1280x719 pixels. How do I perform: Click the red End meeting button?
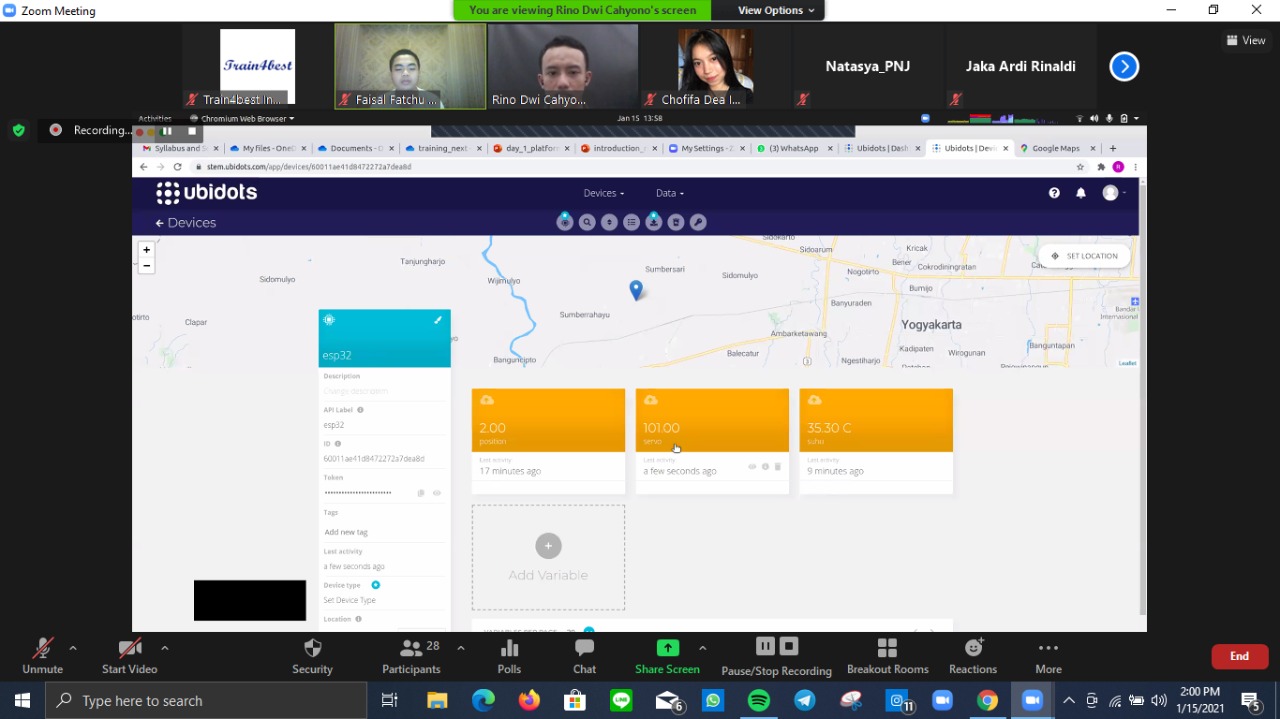(1239, 656)
